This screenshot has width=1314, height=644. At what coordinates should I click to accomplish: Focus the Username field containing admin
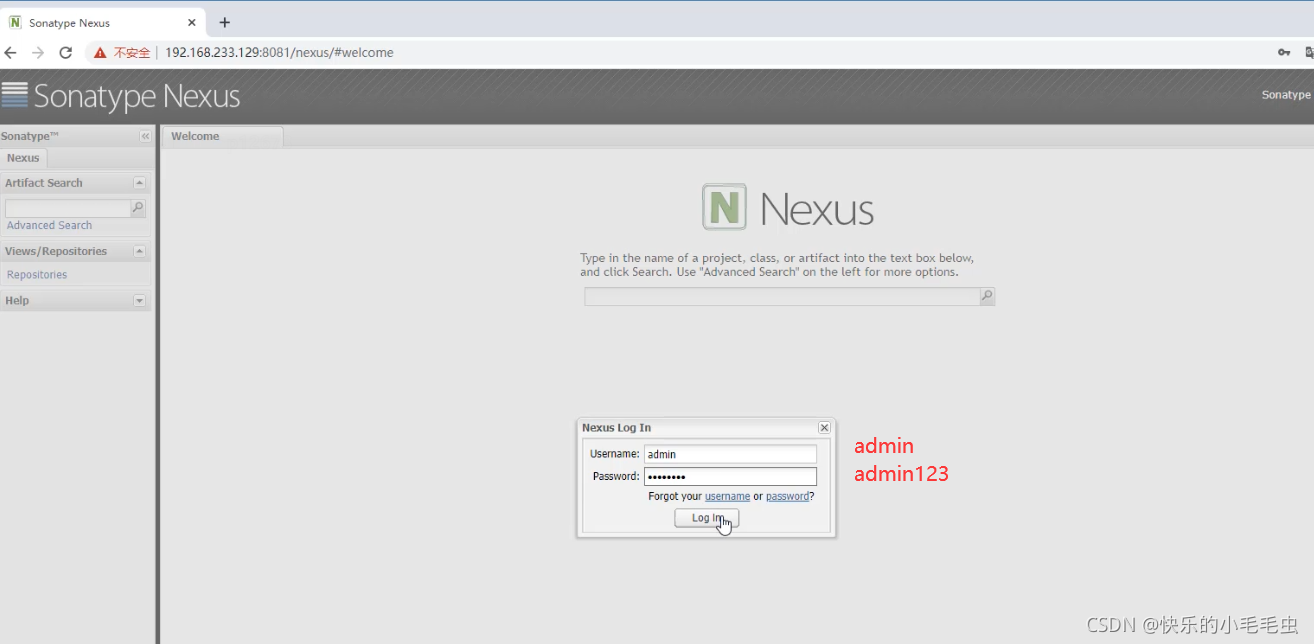[730, 454]
